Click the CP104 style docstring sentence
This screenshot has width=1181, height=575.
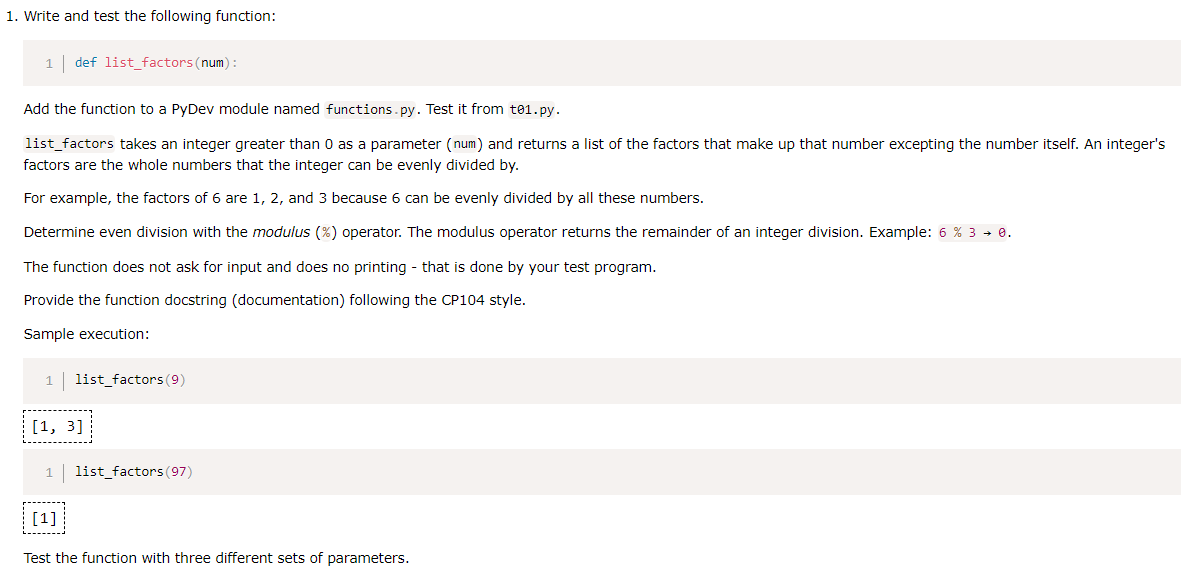275,300
